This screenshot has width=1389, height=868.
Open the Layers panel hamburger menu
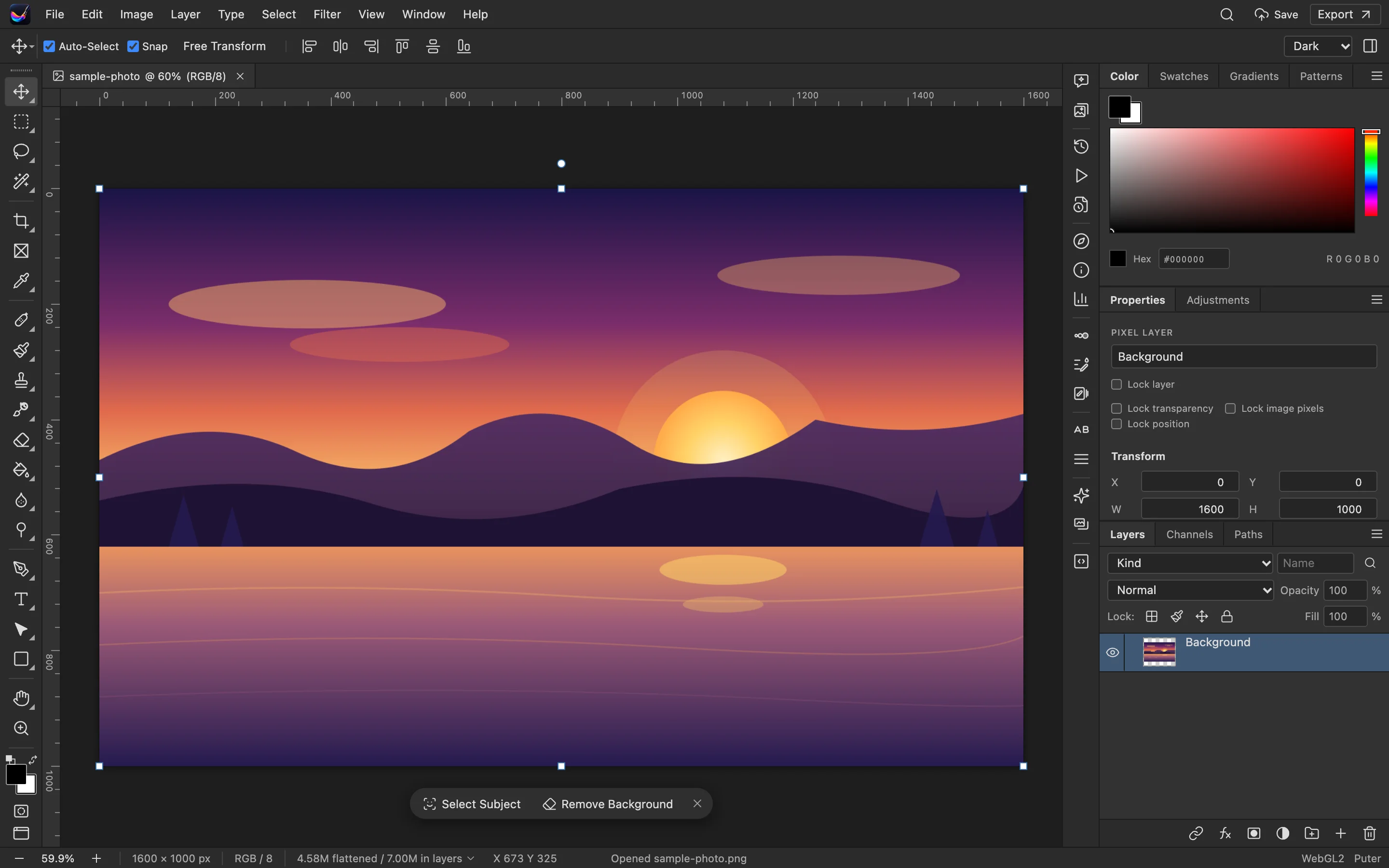point(1376,534)
